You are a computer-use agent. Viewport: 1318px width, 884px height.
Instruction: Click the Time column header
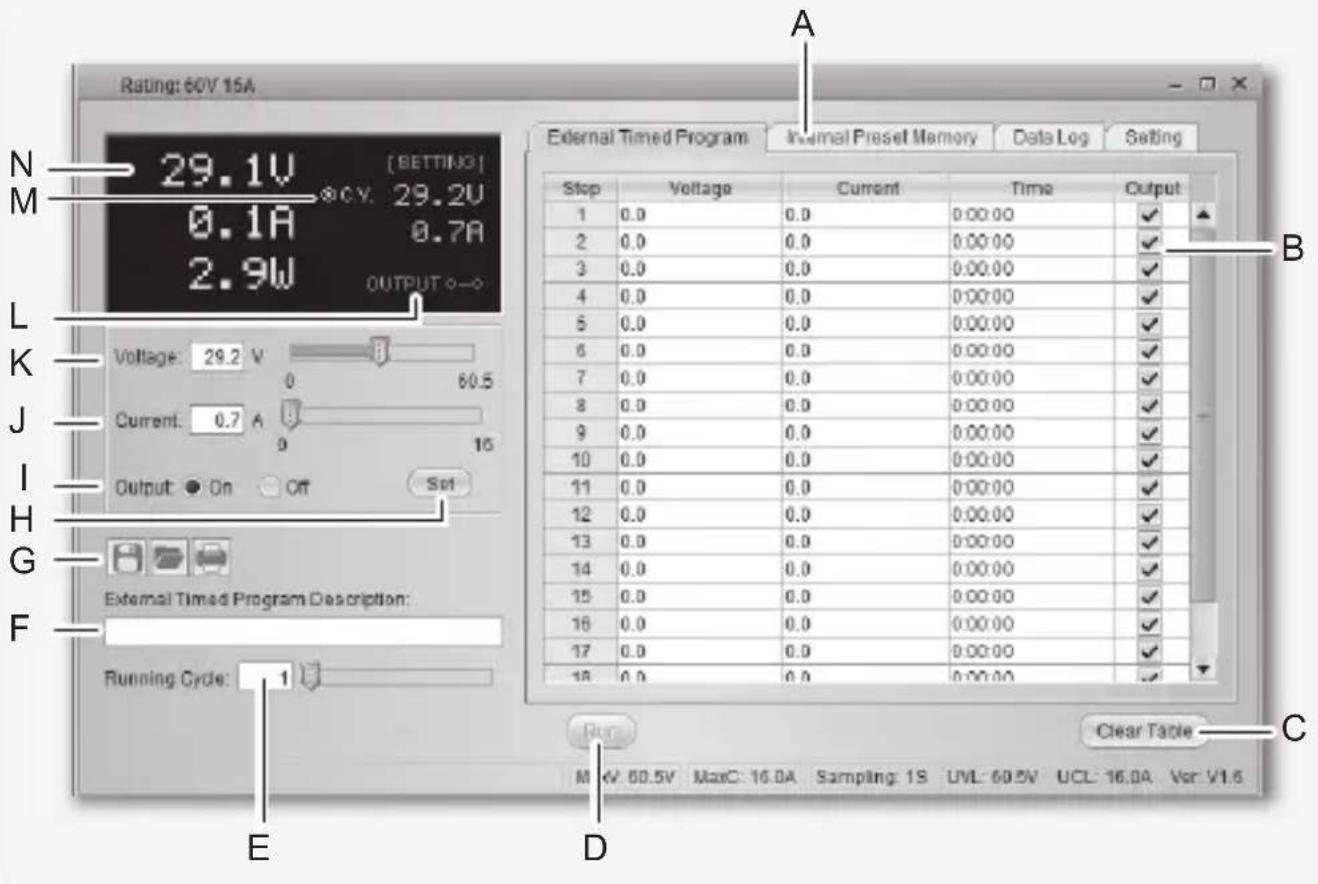[x=1031, y=188]
